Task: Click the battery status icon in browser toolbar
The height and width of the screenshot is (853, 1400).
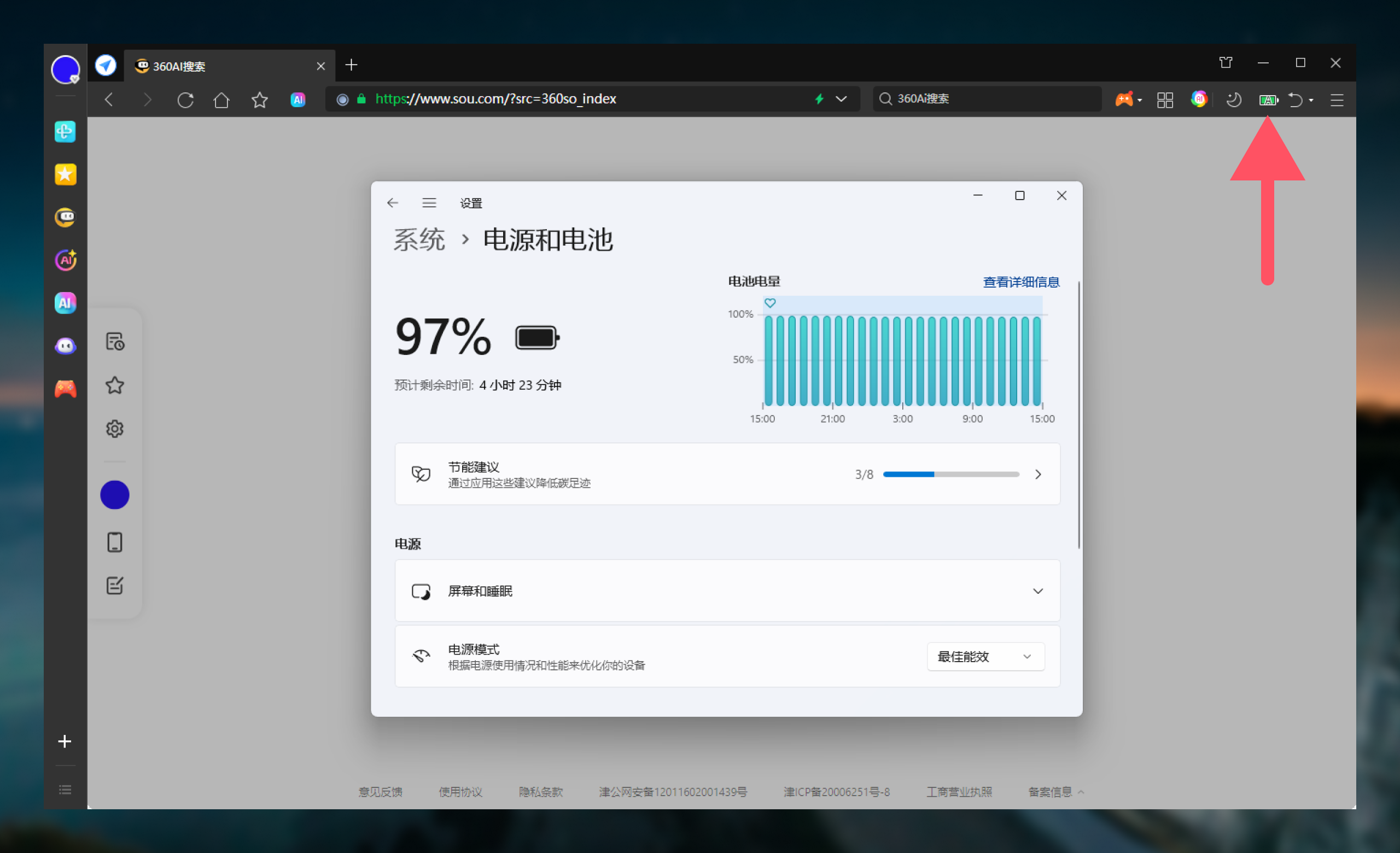Action: coord(1268,100)
